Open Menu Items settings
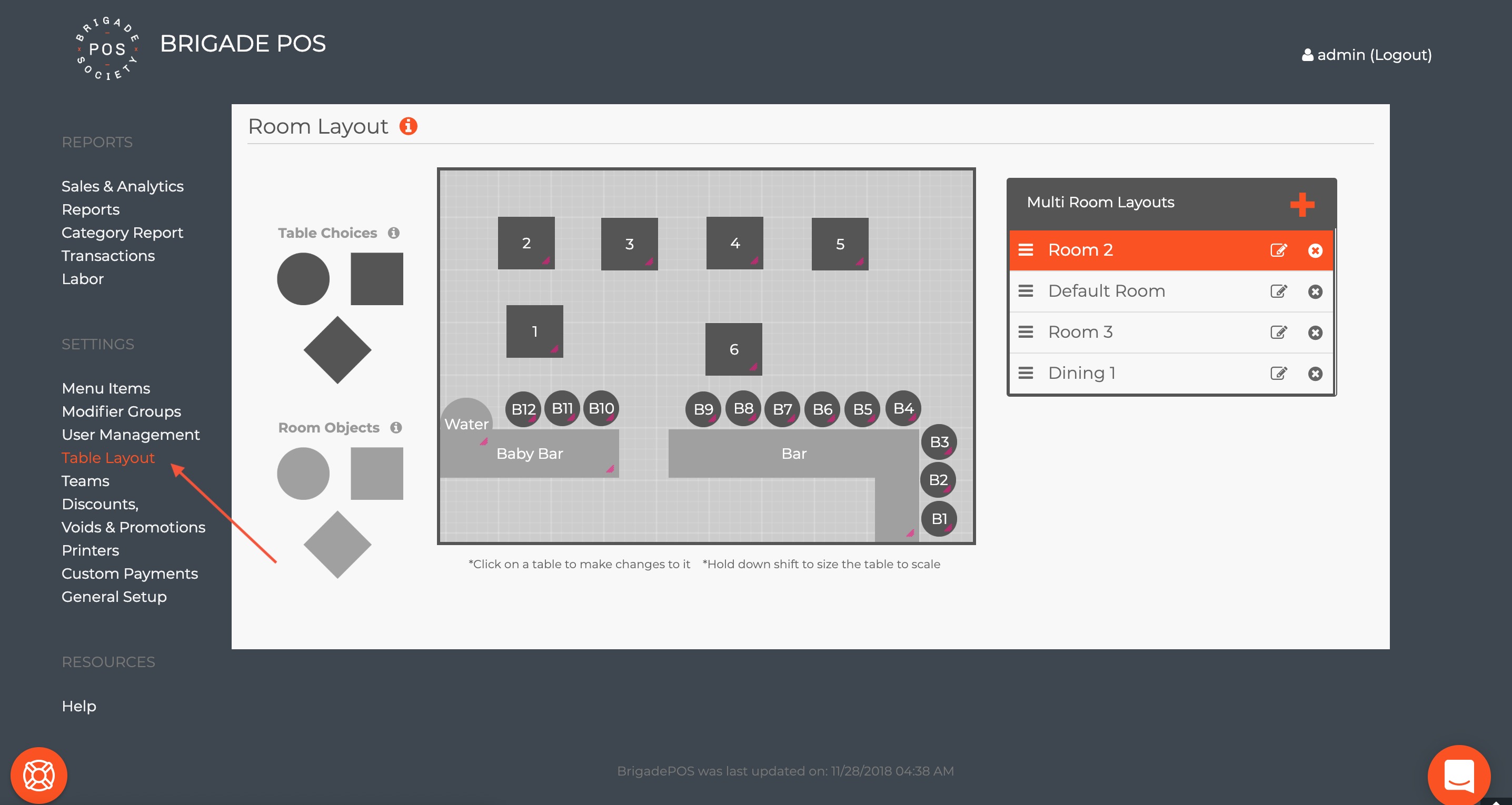 pos(106,388)
